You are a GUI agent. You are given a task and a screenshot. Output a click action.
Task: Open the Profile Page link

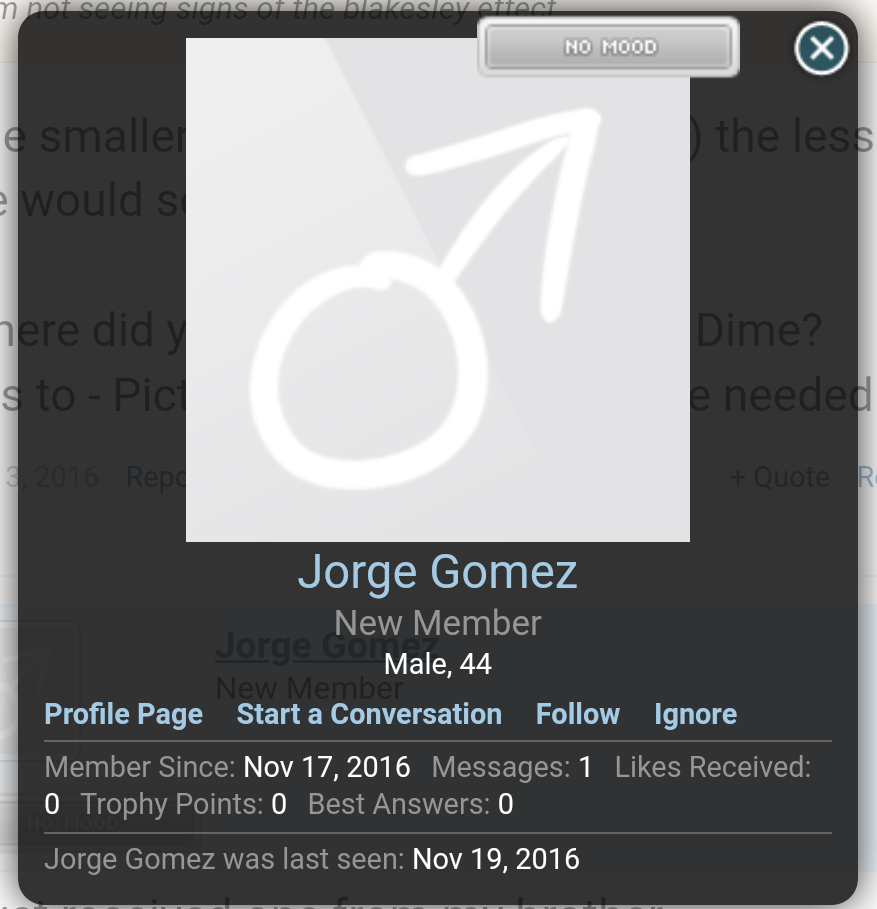[x=124, y=714]
